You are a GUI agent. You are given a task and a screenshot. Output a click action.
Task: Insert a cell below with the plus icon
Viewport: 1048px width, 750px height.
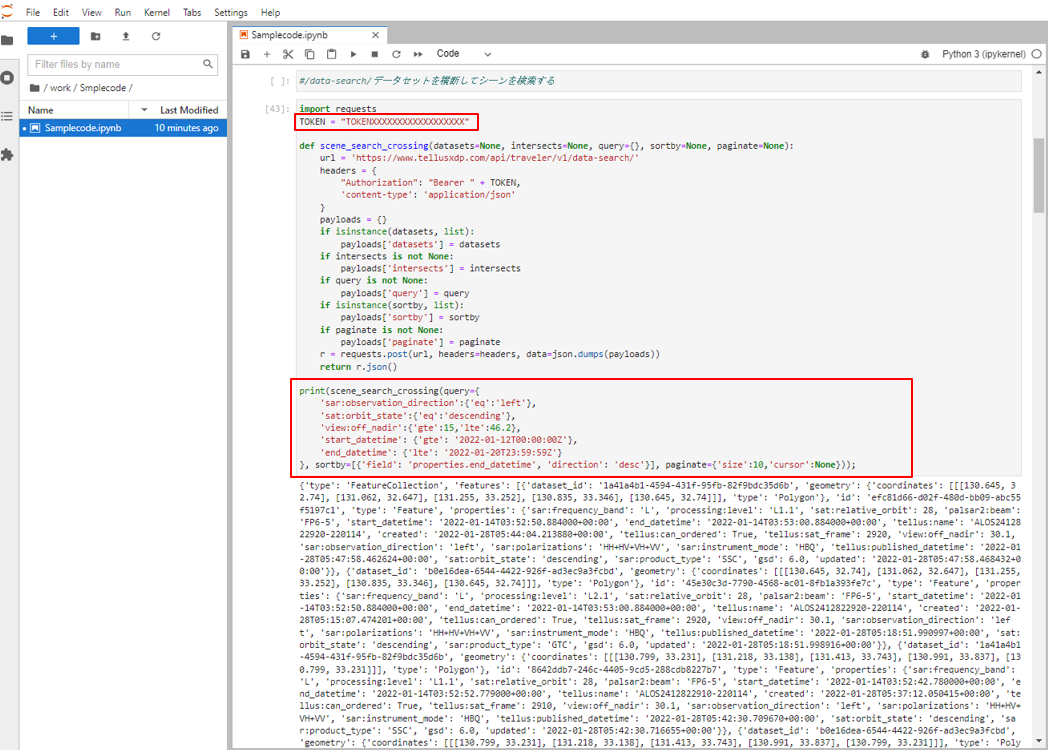click(267, 54)
